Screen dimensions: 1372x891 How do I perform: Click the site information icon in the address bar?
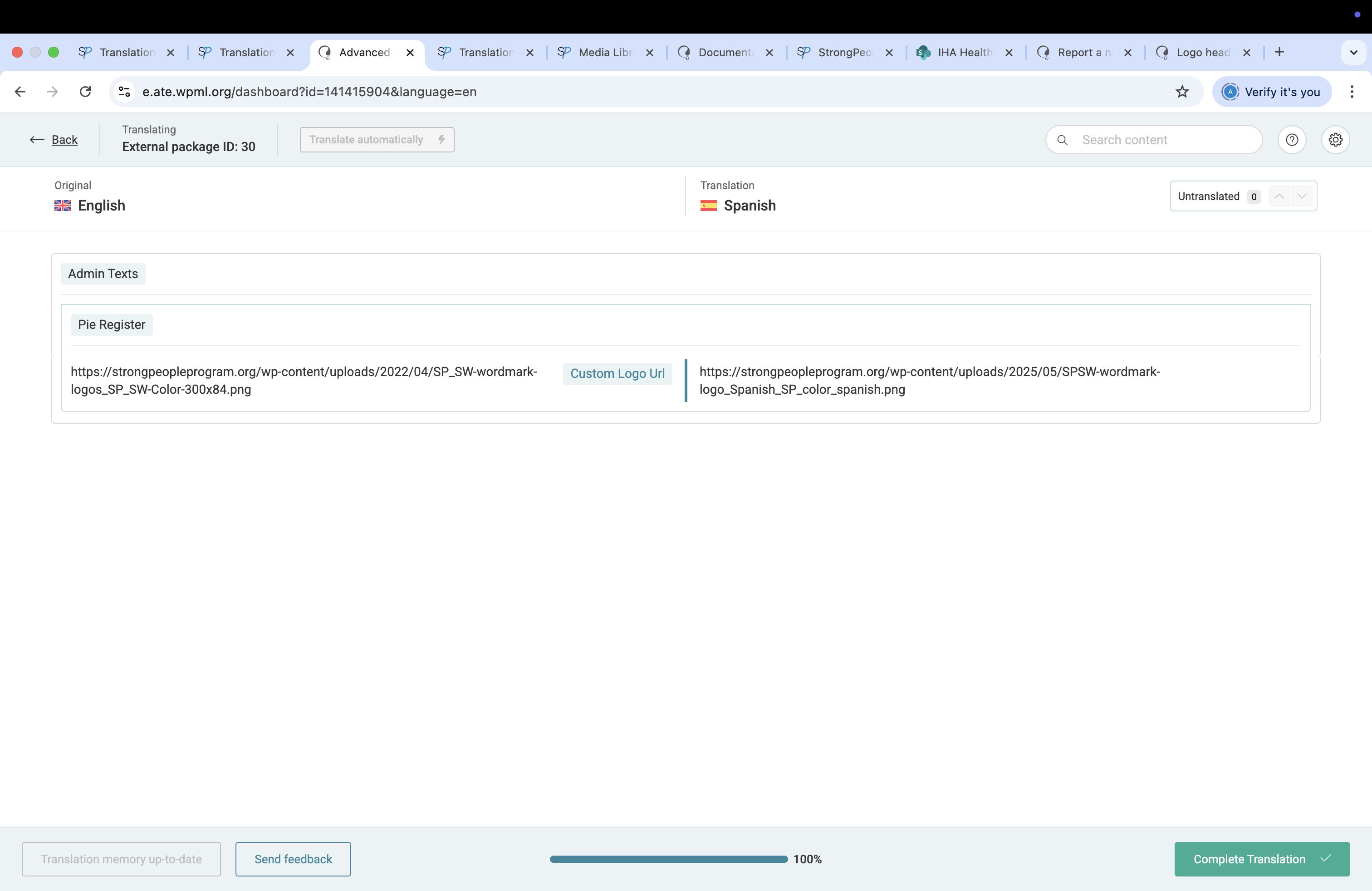[x=124, y=92]
